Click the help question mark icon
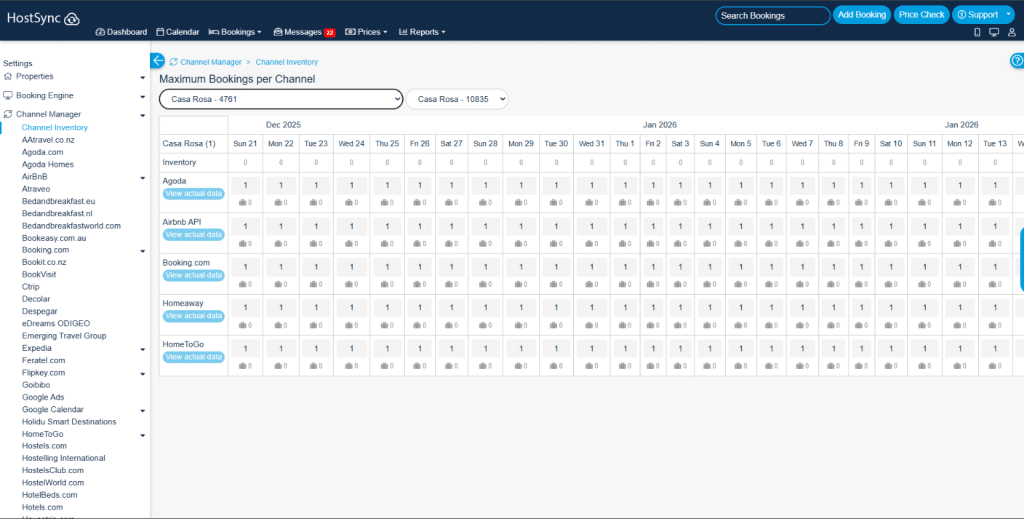Image resolution: width=1024 pixels, height=519 pixels. coord(1017,61)
